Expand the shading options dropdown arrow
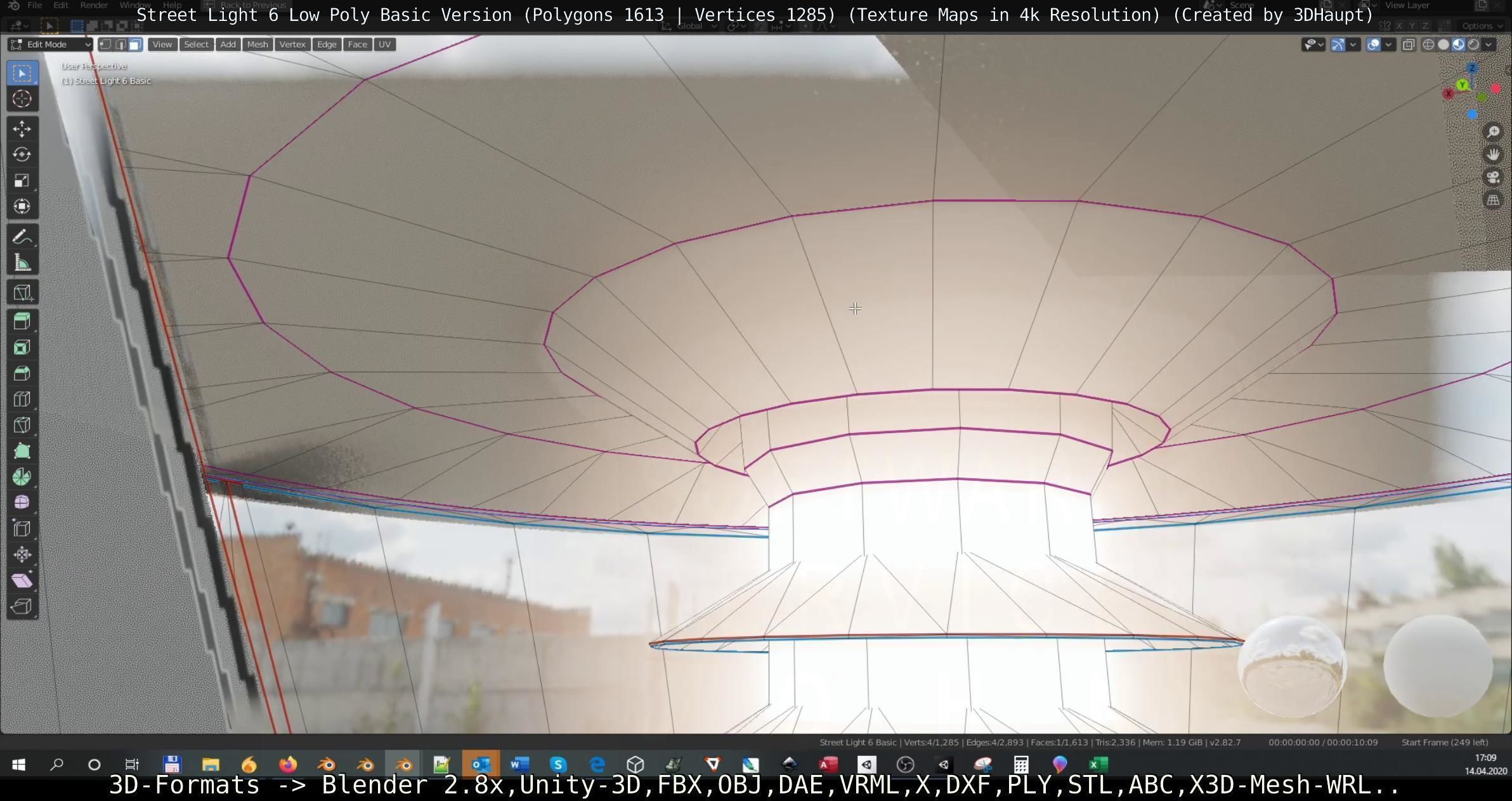The image size is (1512, 801). pos(1489,44)
